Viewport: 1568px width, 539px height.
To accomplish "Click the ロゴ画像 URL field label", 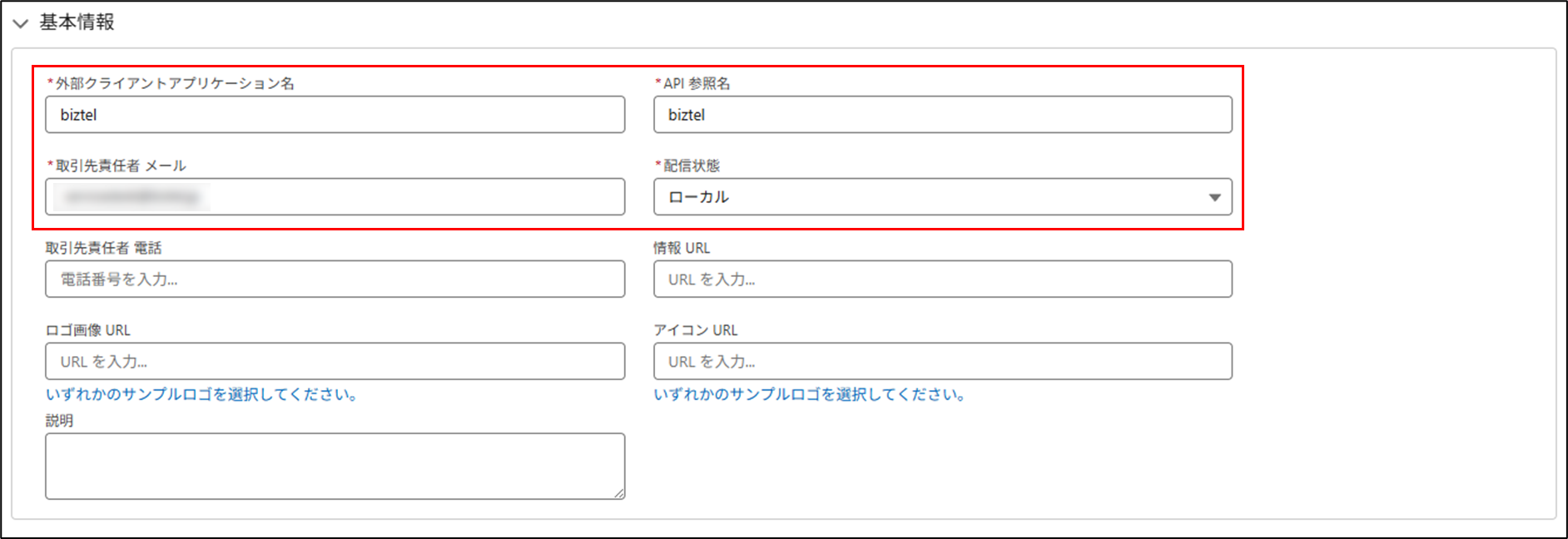I will (x=88, y=330).
